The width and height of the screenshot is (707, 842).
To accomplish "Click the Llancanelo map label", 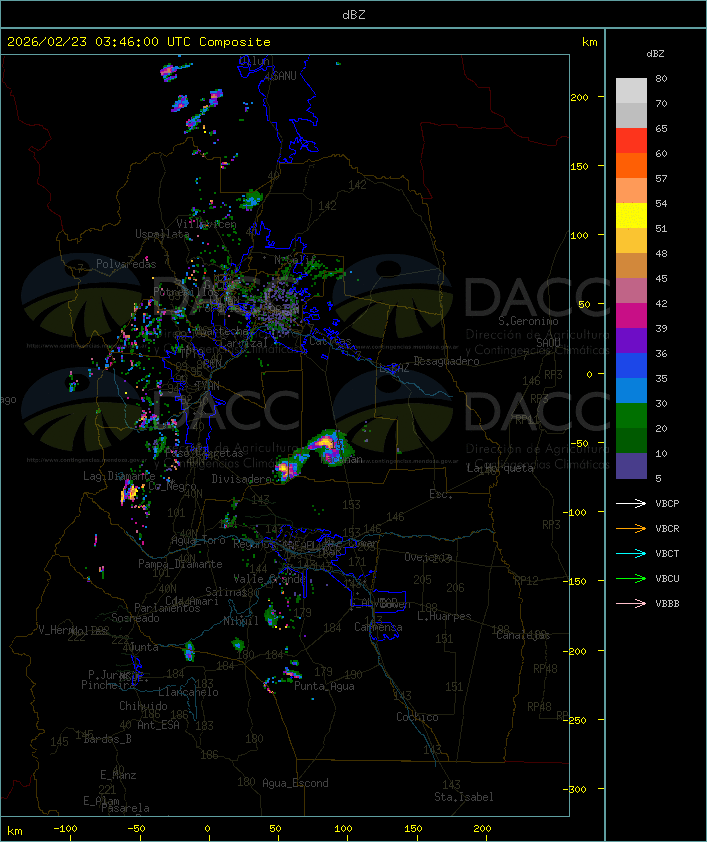I will coord(188,692).
